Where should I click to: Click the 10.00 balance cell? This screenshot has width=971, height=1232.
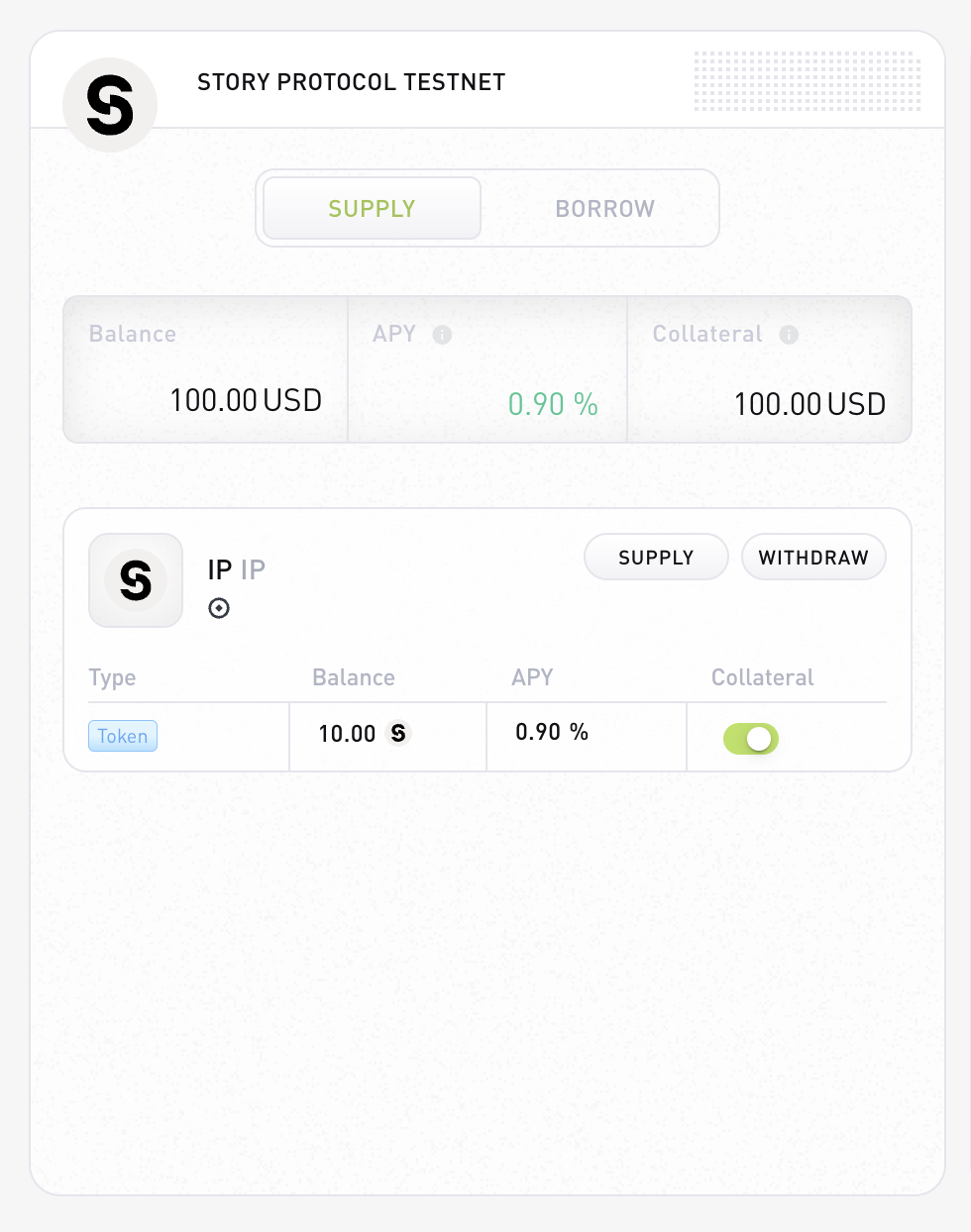click(x=387, y=737)
